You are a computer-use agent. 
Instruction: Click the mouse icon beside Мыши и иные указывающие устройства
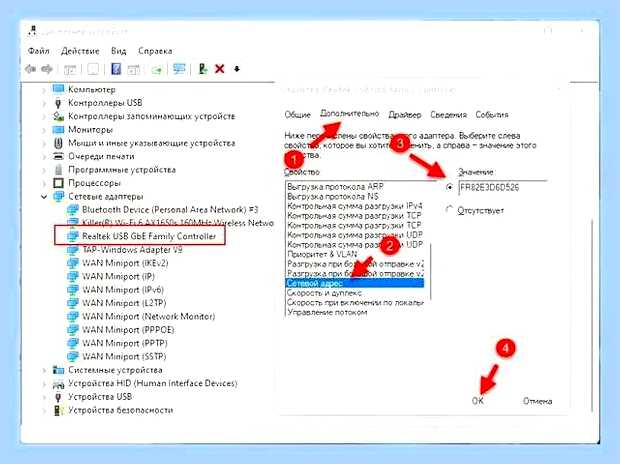[x=58, y=143]
